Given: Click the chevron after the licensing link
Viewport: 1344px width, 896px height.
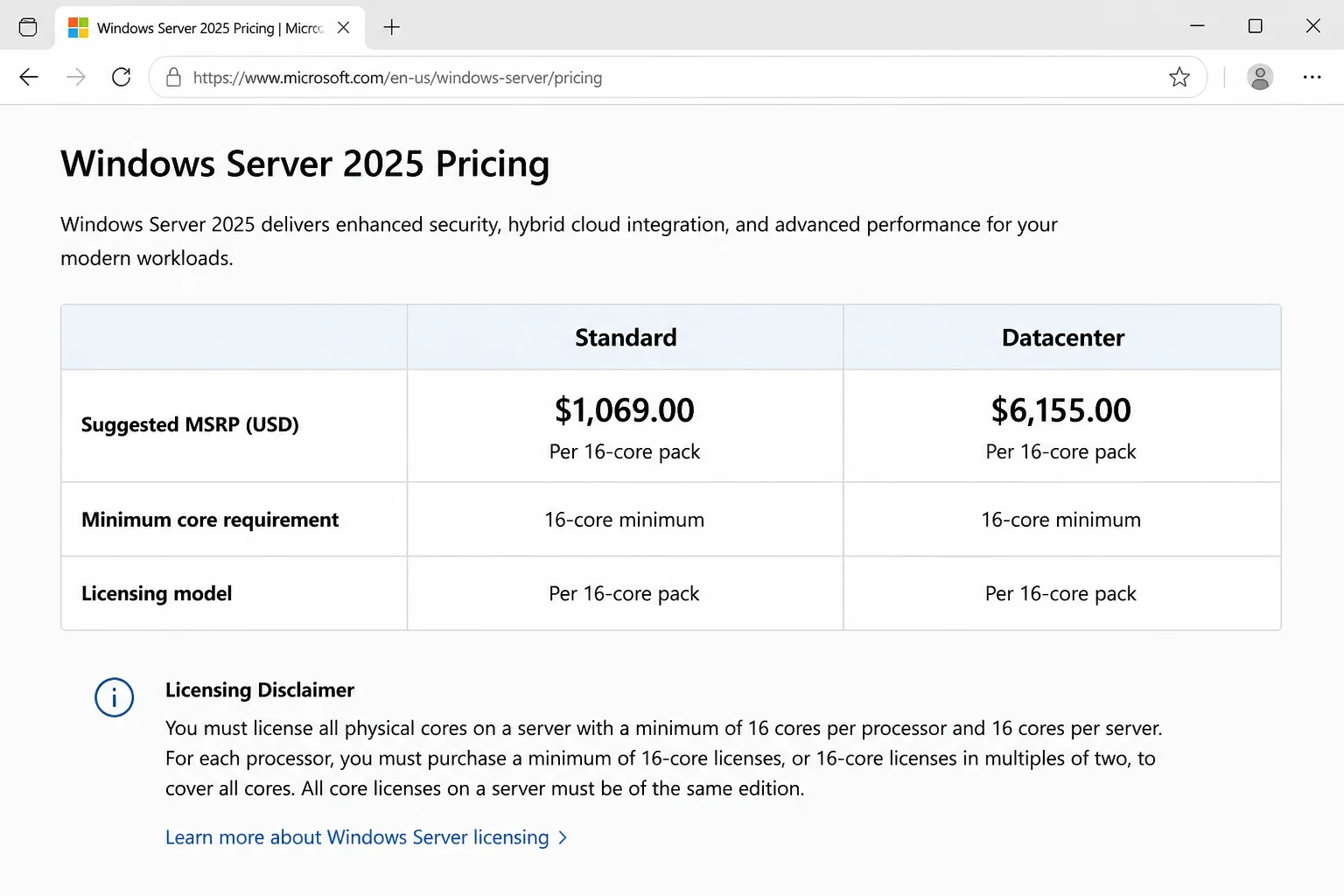Looking at the screenshot, I should pyautogui.click(x=563, y=837).
